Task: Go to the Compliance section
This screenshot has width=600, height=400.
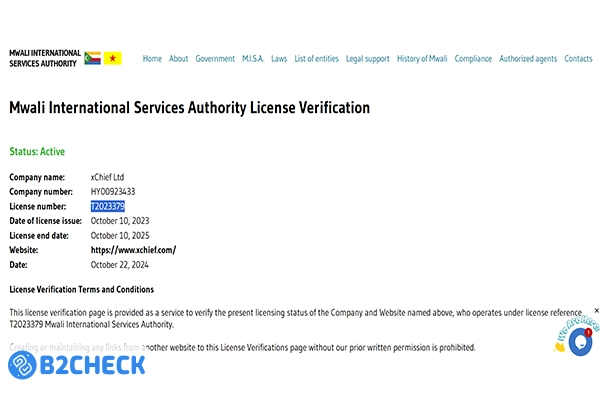Action: (473, 59)
